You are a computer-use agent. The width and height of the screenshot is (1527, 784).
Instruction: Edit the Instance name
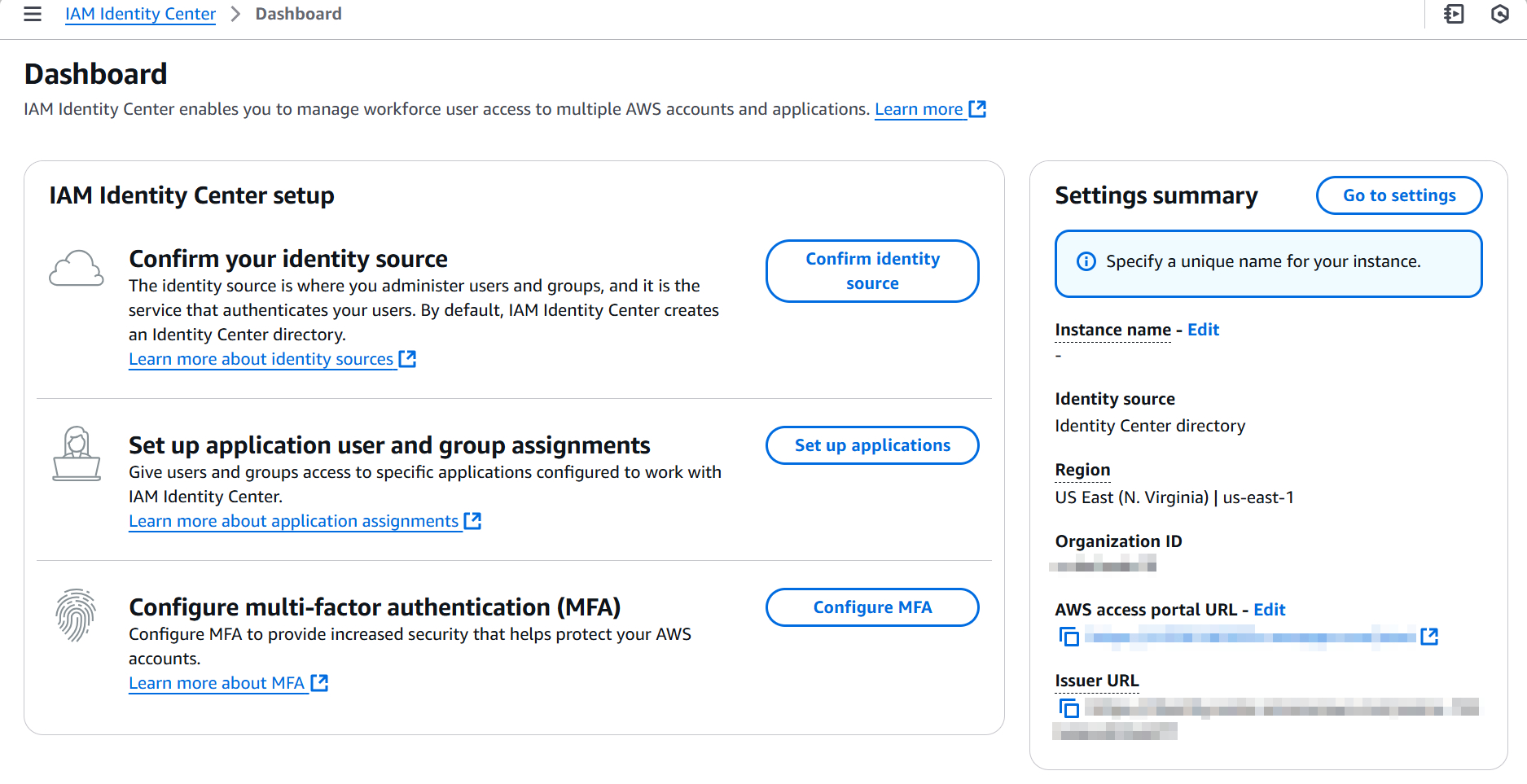1203,330
